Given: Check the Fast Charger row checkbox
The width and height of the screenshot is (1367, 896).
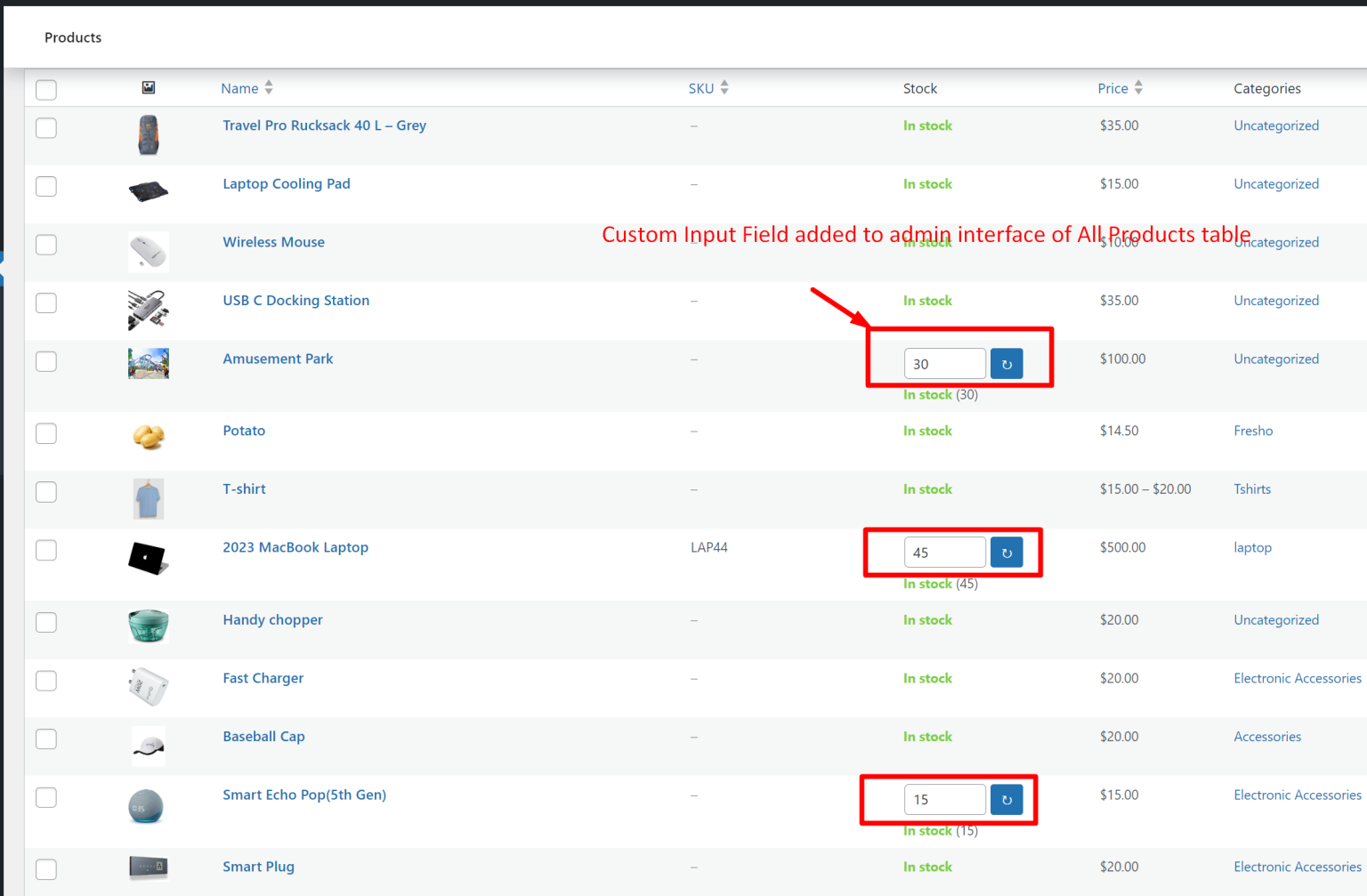Looking at the screenshot, I should [45, 681].
